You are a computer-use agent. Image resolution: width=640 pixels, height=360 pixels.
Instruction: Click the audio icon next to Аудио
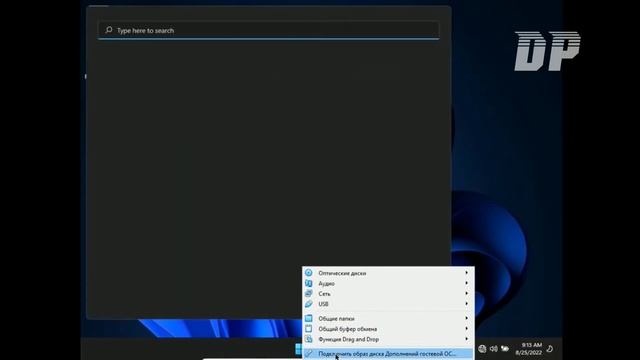tap(309, 283)
